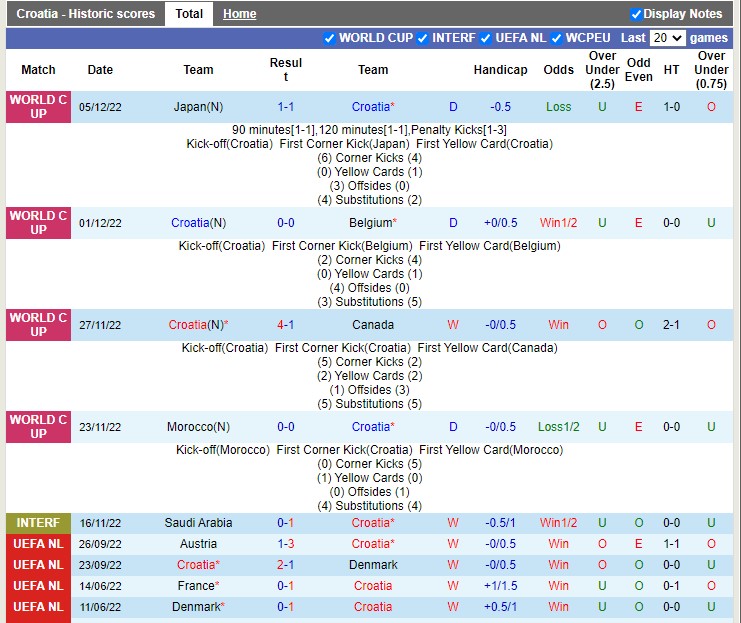This screenshot has height=623, width=741.
Task: Click Denmark in the 11/06/22 row
Action: point(198,607)
